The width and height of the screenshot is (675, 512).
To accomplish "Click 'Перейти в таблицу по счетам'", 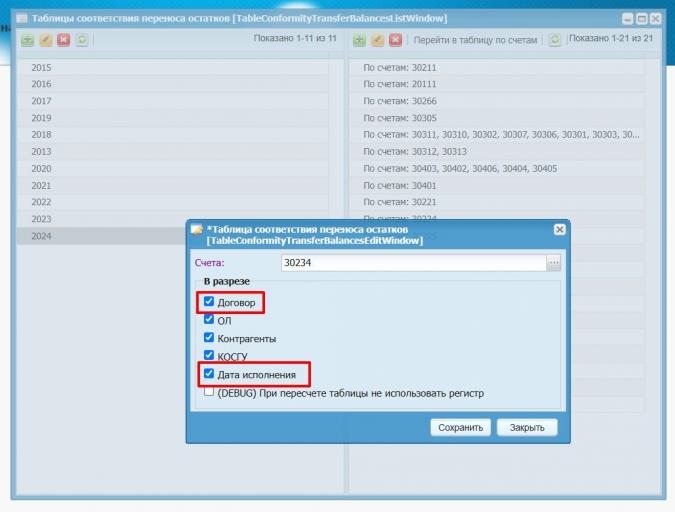I will 475,40.
